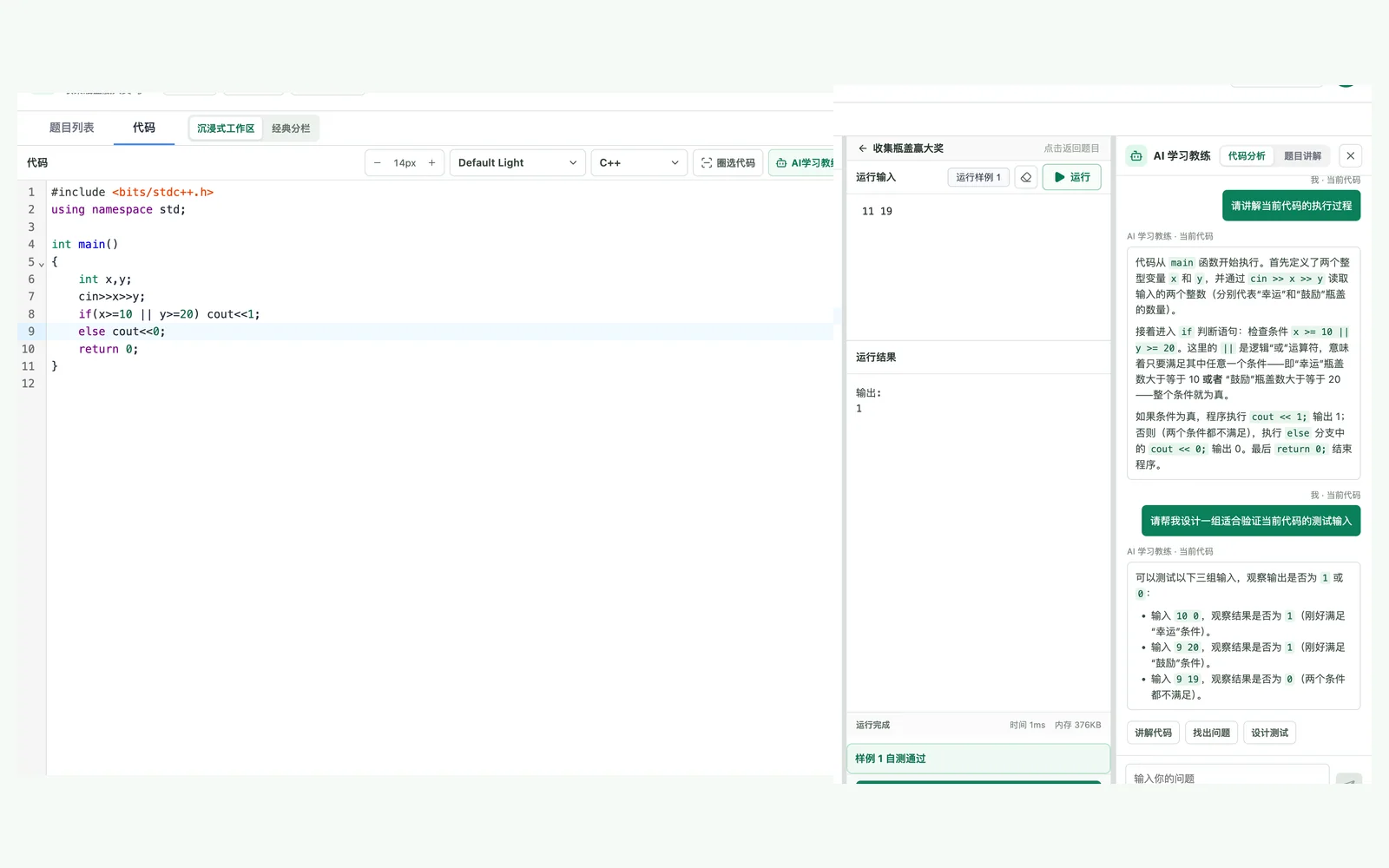The width and height of the screenshot is (1389, 868).
Task: Click the 运行结果 section header
Action: 876,357
